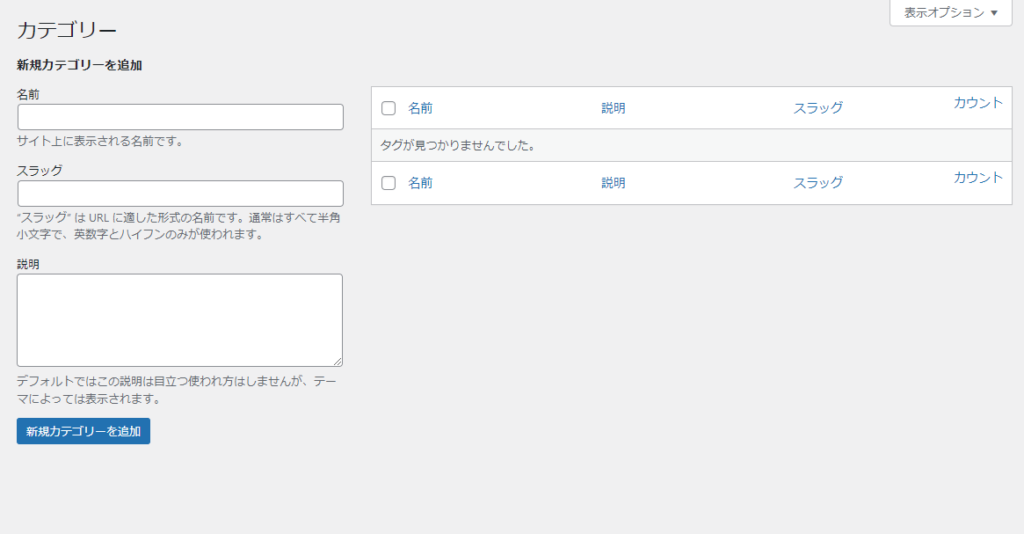This screenshot has width=1024, height=534.
Task: Click 名前 column link in table footer
Action: click(x=420, y=183)
